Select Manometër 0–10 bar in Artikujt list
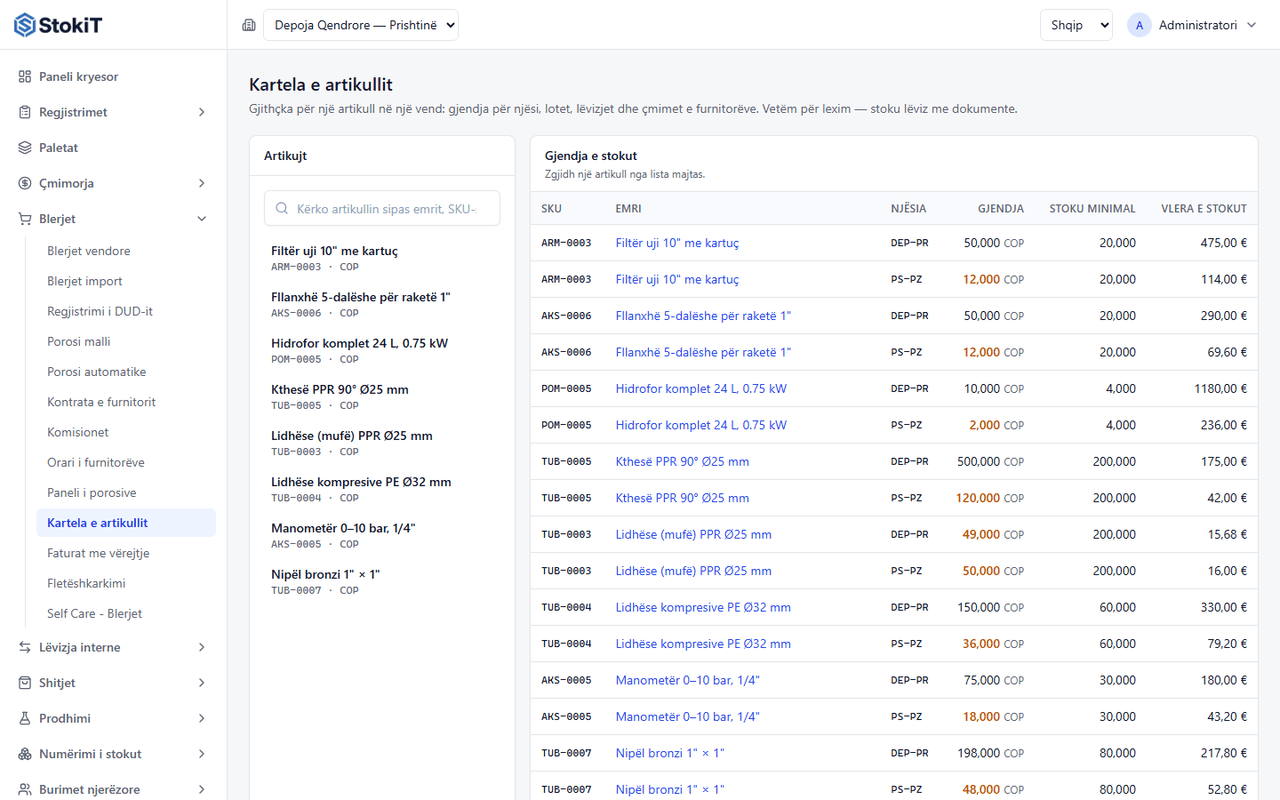This screenshot has width=1280, height=800. [x=382, y=535]
